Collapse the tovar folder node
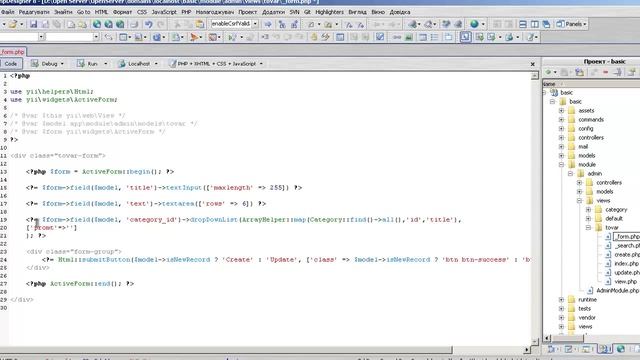 pyautogui.click(x=589, y=227)
